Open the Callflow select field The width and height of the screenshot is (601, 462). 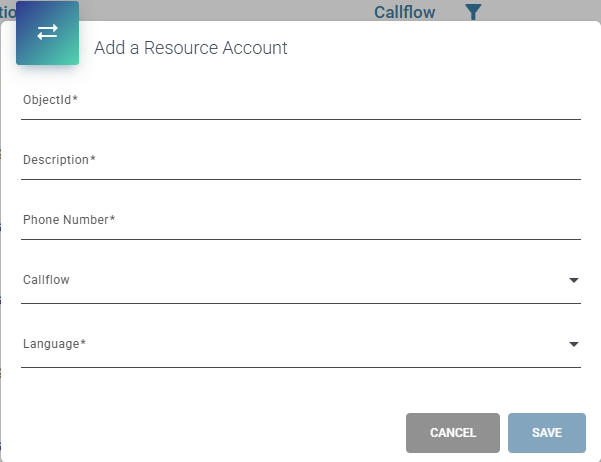pos(301,283)
